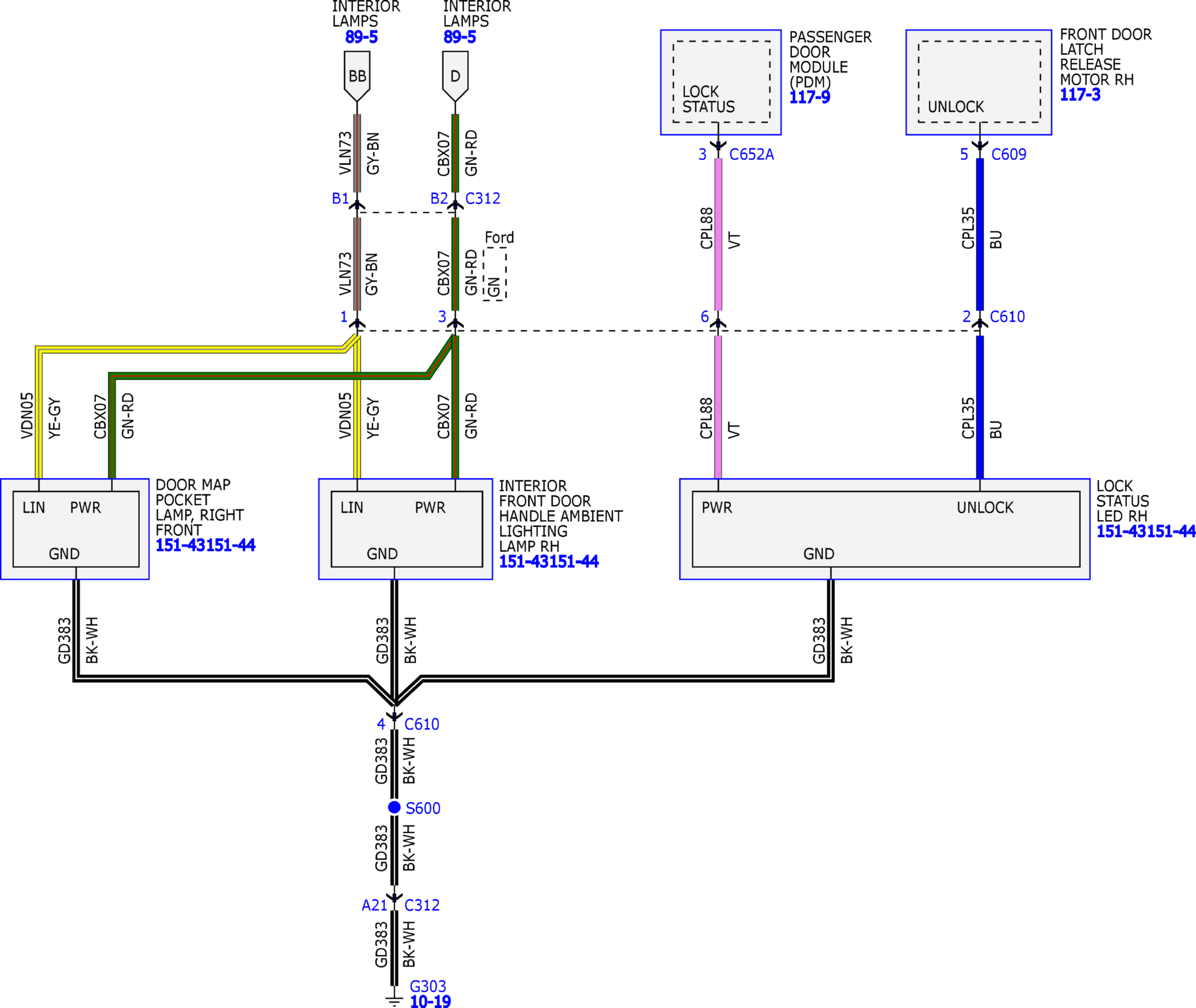The image size is (1196, 1008).
Task: Click the C609 connector label
Action: [1008, 154]
